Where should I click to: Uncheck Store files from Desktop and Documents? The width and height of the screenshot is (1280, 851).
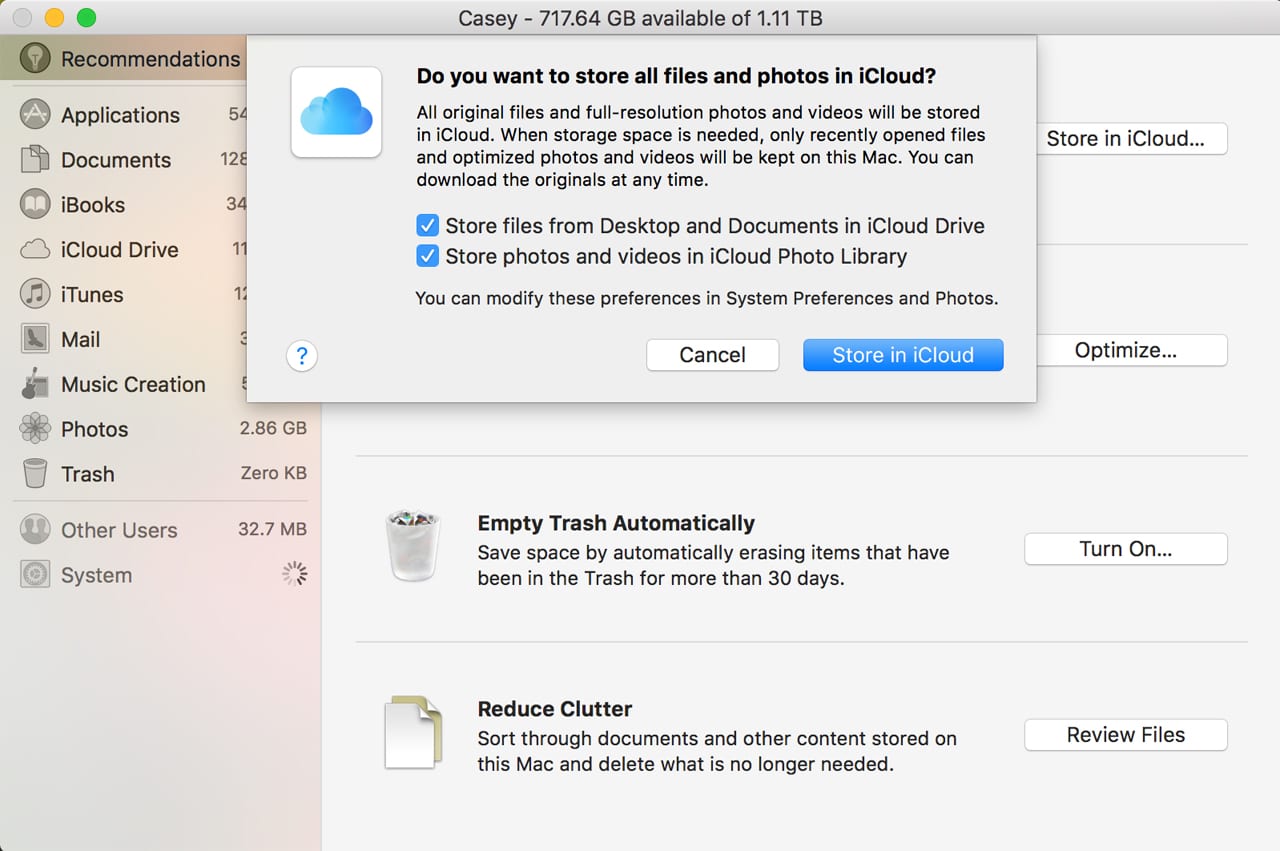427,226
